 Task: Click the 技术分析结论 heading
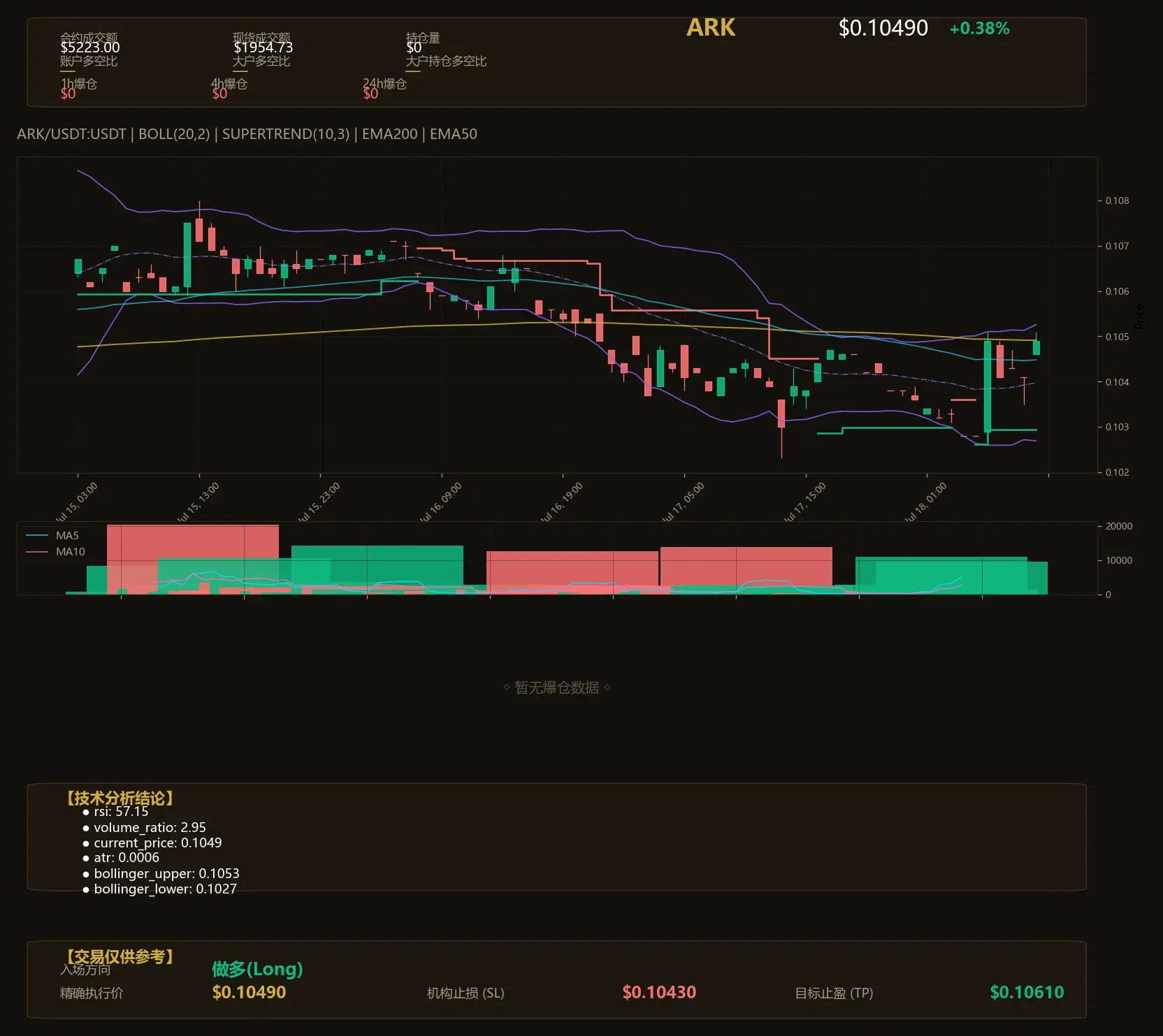tap(120, 798)
